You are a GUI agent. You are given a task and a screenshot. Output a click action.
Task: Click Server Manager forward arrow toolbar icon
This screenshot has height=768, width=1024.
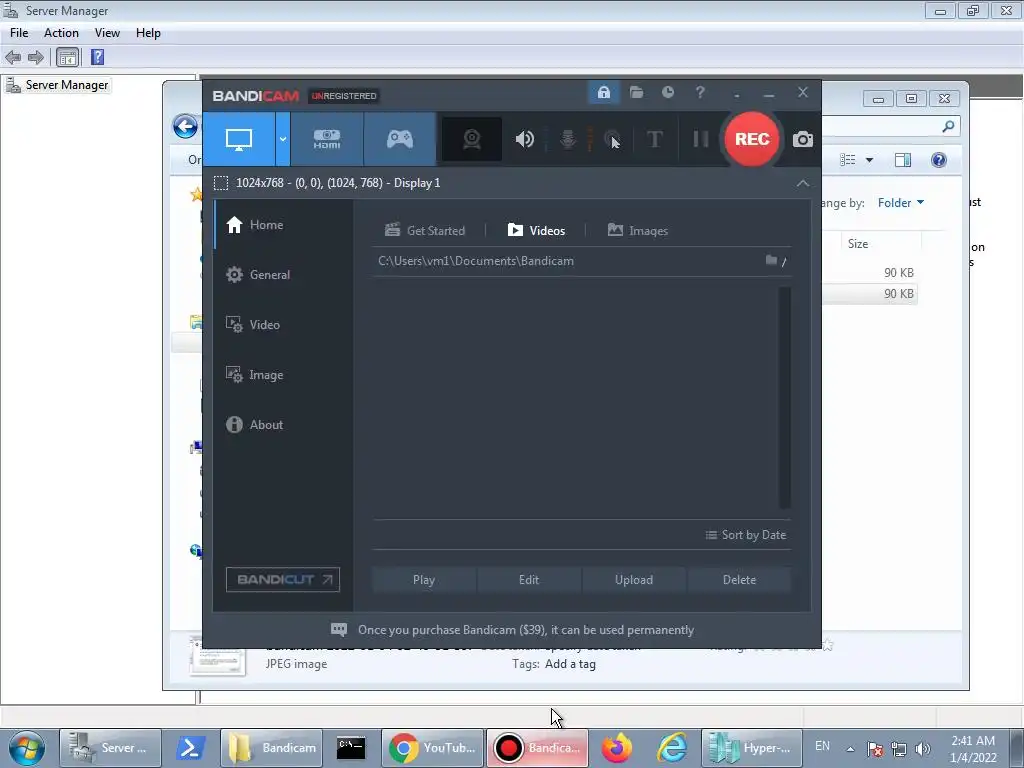36,57
